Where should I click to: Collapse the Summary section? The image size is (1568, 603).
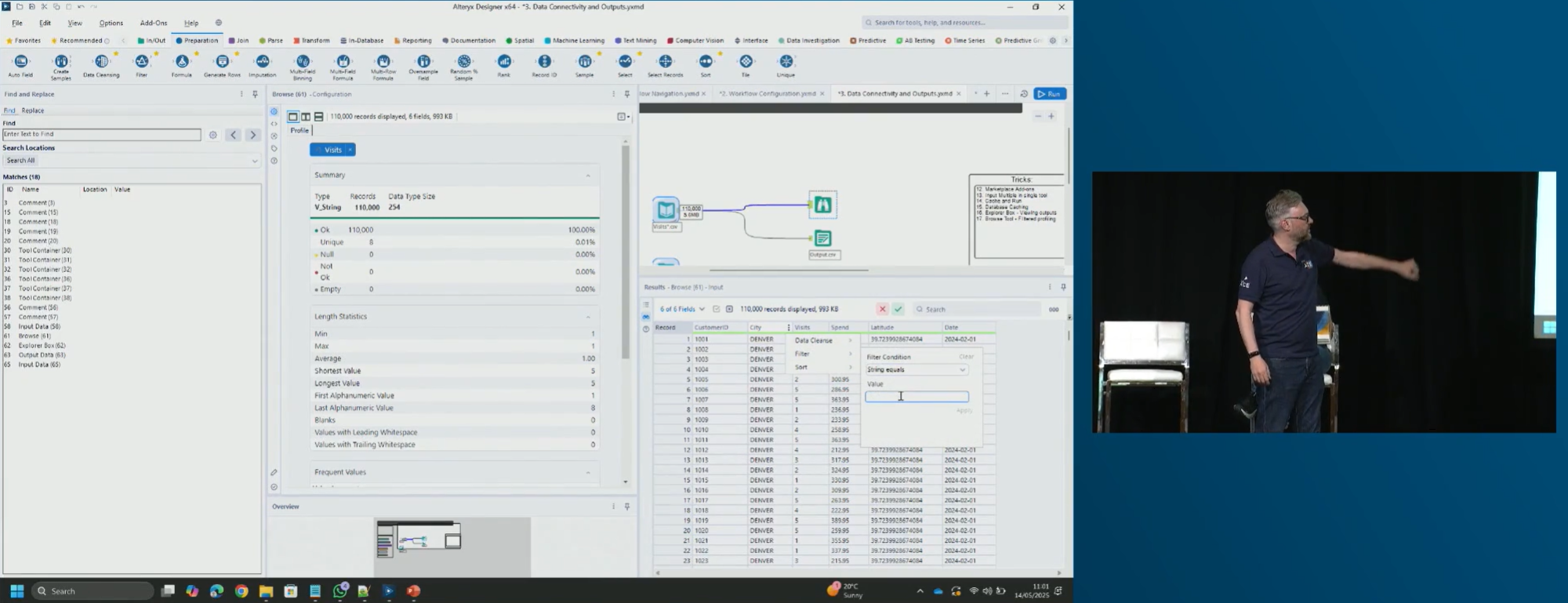(x=588, y=176)
